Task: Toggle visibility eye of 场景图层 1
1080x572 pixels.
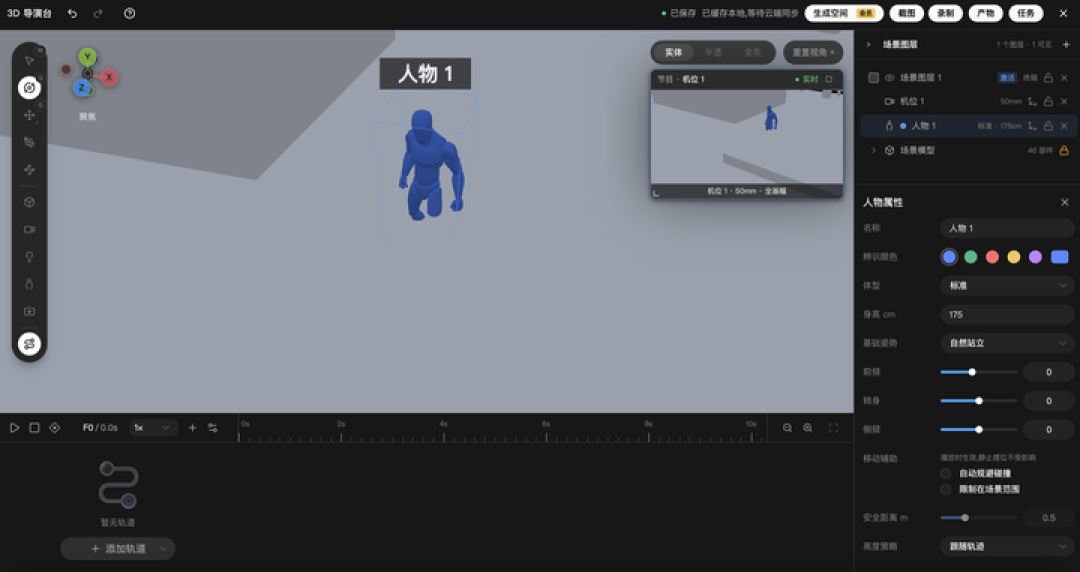Action: [x=889, y=78]
